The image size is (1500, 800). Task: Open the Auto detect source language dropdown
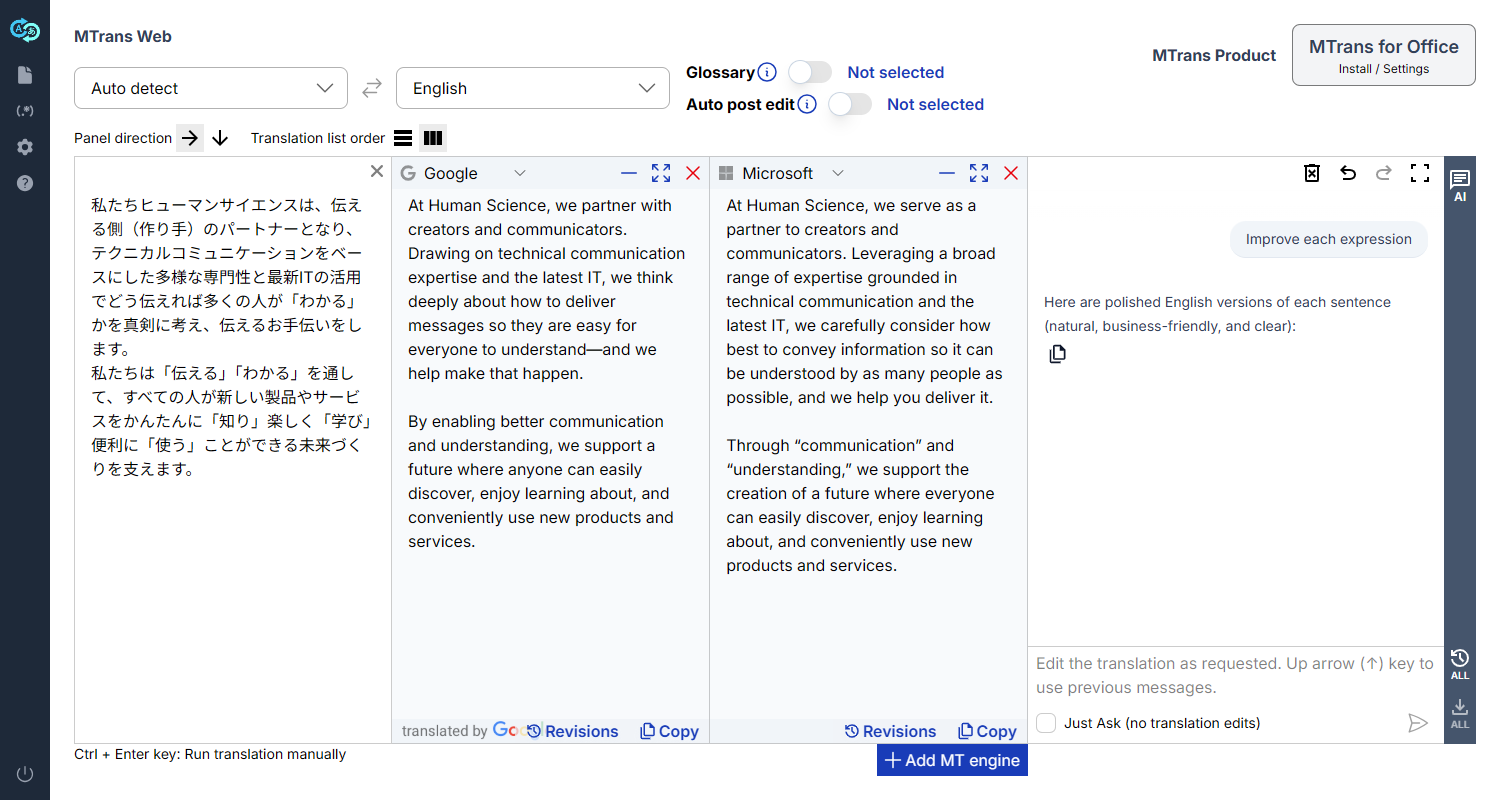[x=210, y=88]
